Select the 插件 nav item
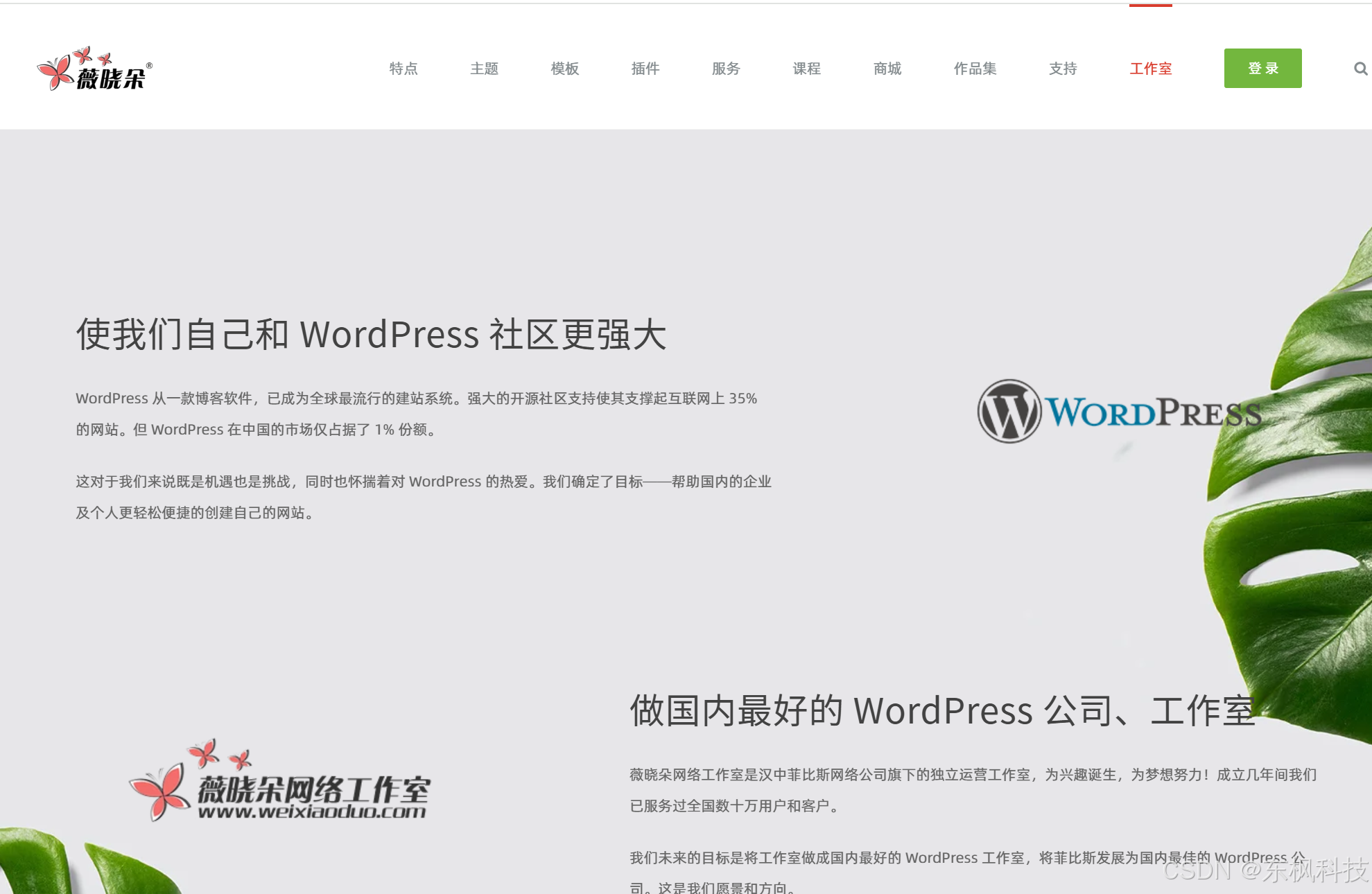The width and height of the screenshot is (1372, 894). point(645,69)
